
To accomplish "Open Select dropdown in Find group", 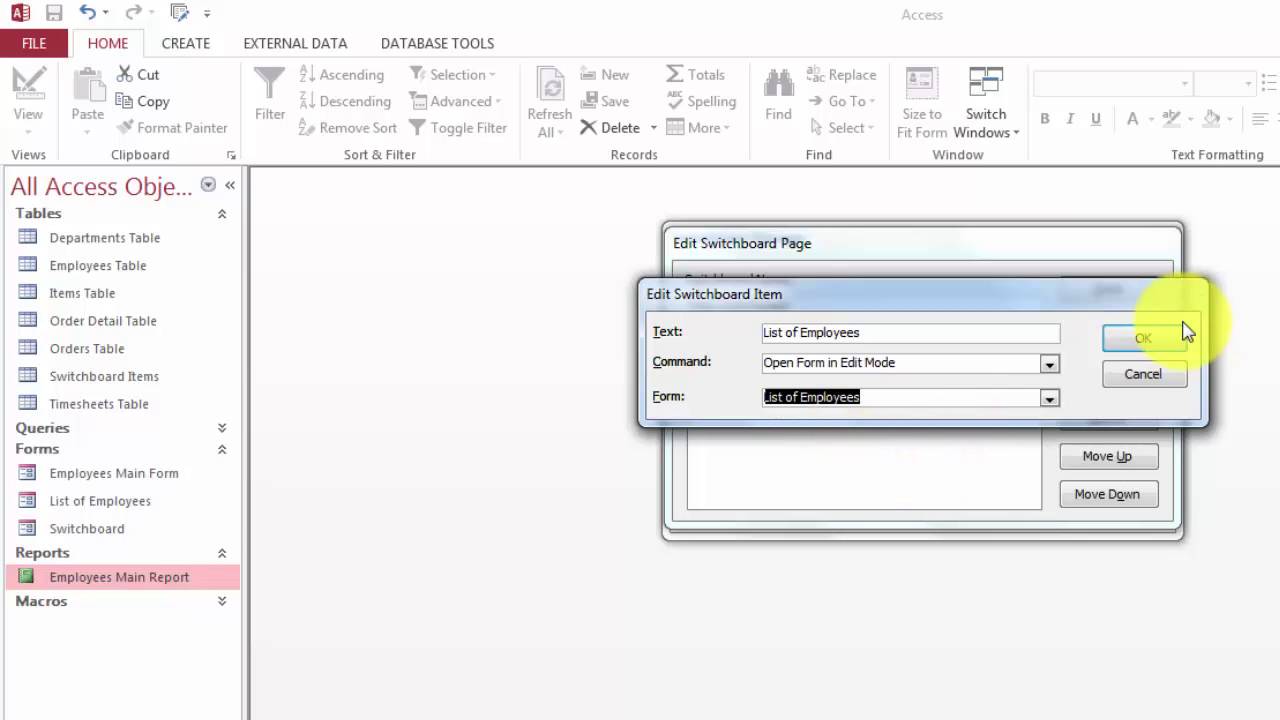I will click(x=841, y=128).
